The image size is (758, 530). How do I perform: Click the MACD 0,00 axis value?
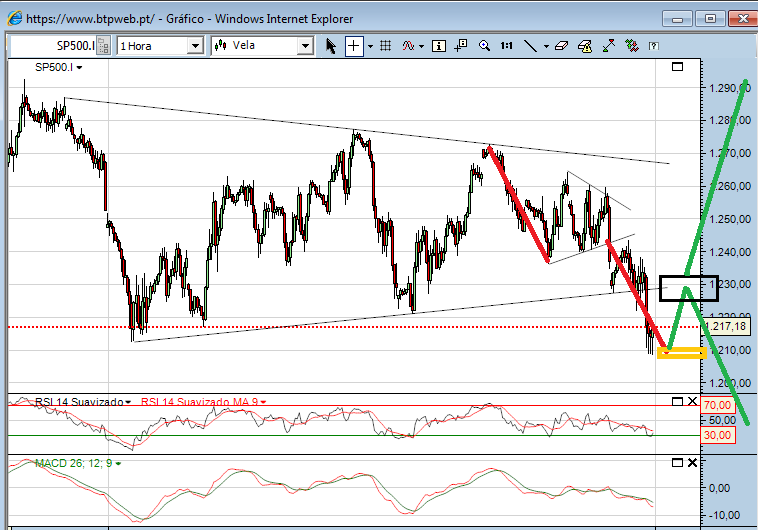pos(719,488)
